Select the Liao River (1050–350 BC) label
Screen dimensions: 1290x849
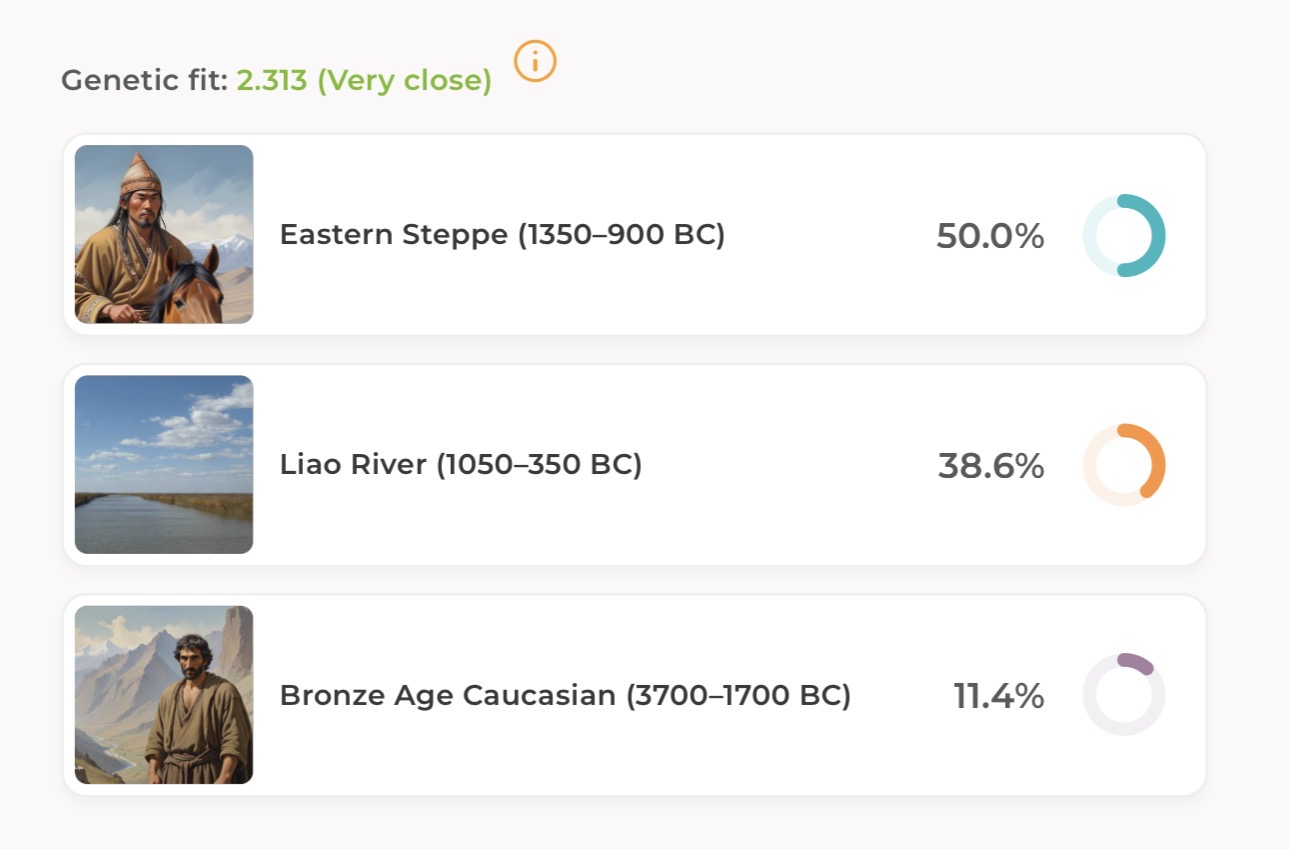460,465
